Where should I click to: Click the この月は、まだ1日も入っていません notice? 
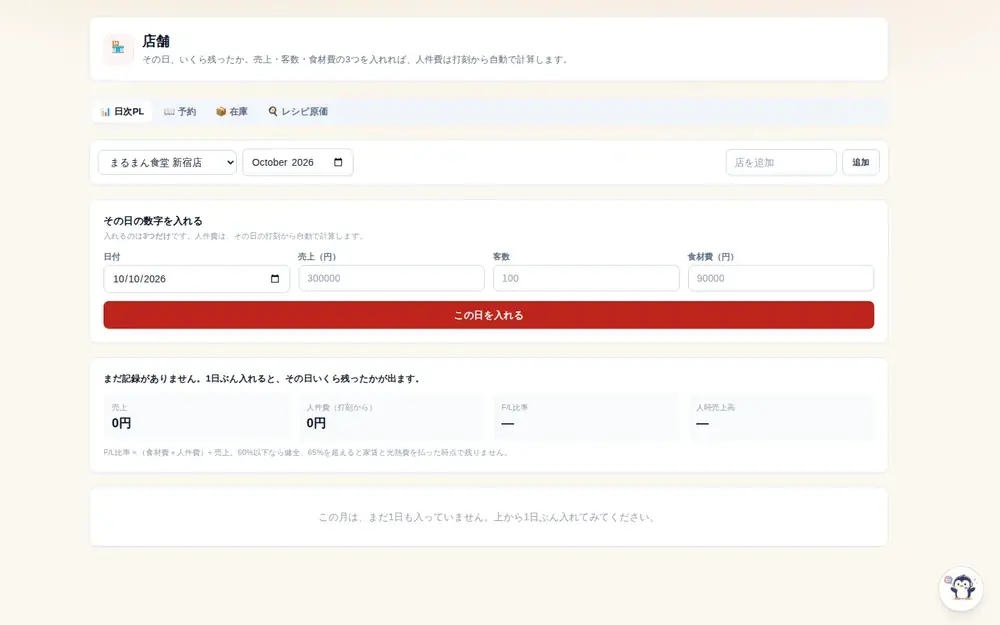[489, 517]
